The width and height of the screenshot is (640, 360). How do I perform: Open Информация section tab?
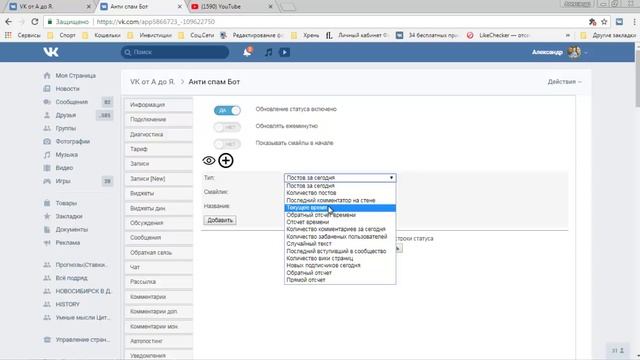click(x=158, y=105)
